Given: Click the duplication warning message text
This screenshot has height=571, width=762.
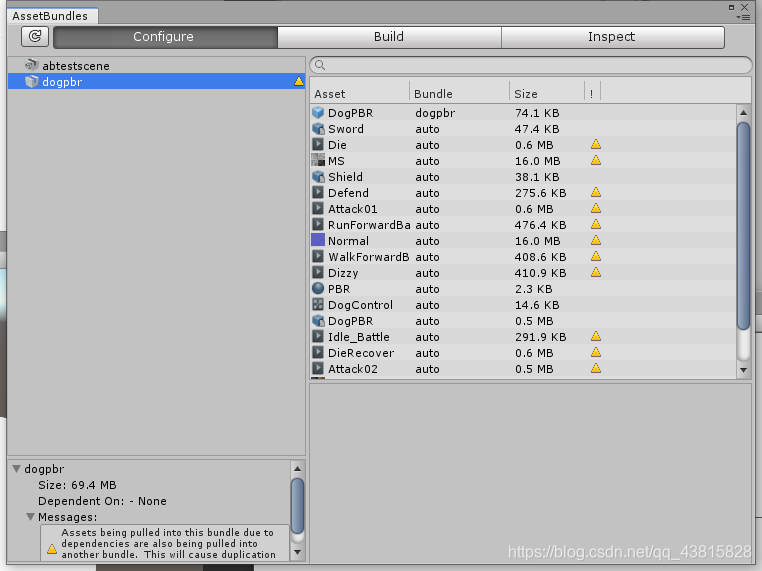Looking at the screenshot, I should click(168, 543).
